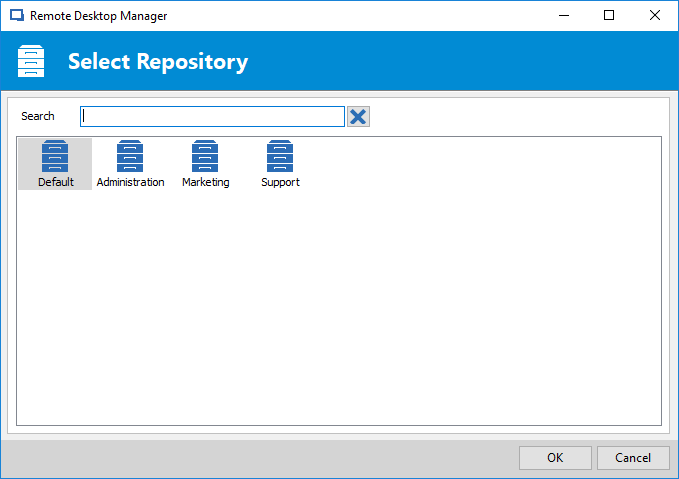679x479 pixels.
Task: Click the Default repository label
Action: click(56, 182)
